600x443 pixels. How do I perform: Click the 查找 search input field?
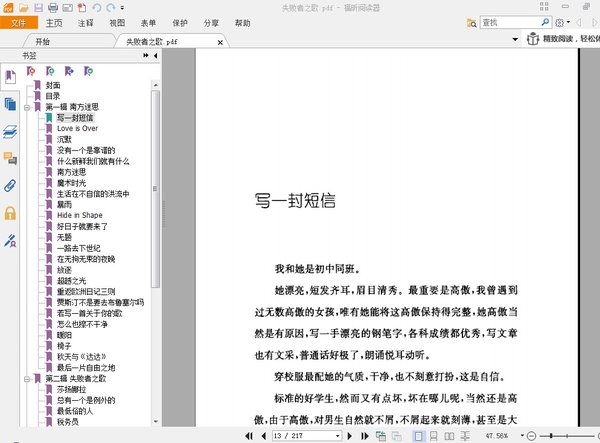pyautogui.click(x=505, y=21)
